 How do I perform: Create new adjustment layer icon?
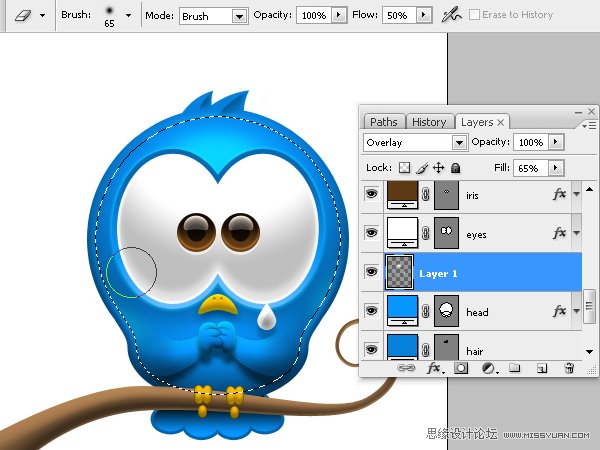tap(488, 368)
